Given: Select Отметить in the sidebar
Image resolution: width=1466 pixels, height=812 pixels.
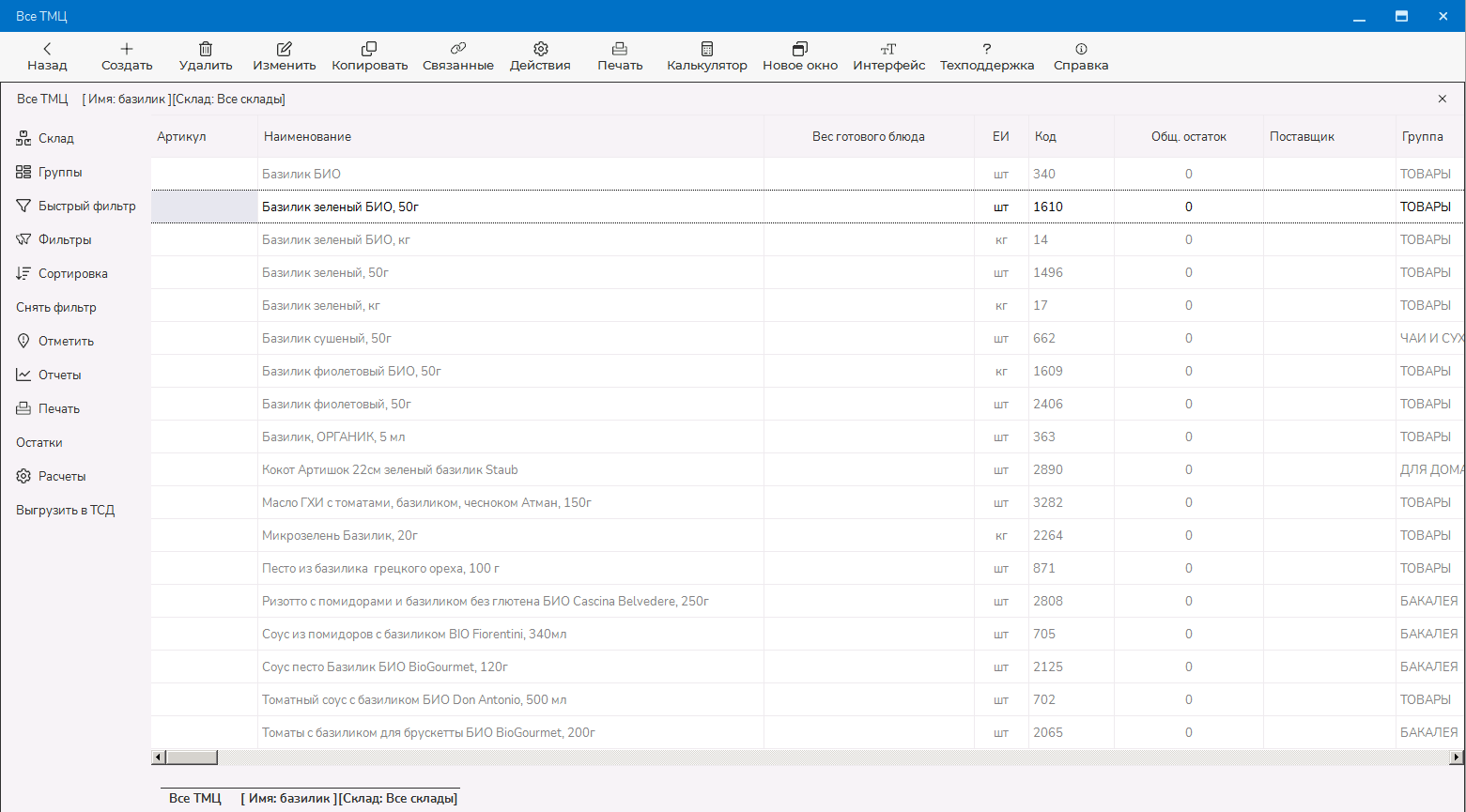Looking at the screenshot, I should (x=54, y=341).
